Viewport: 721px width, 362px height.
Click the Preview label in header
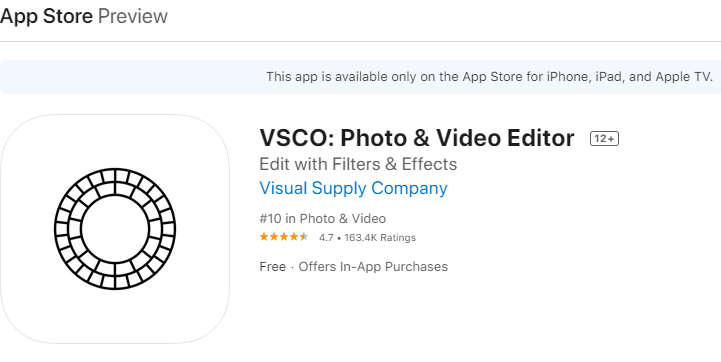tap(133, 17)
